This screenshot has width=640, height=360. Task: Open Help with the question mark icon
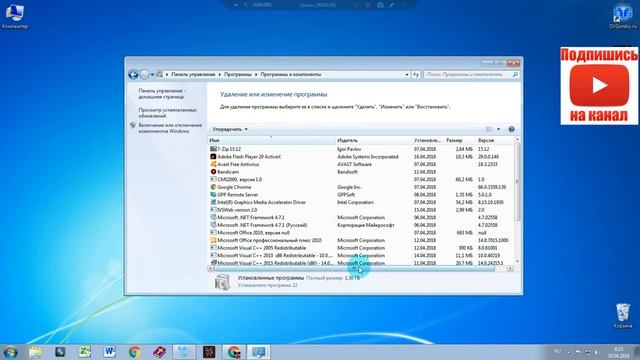pyautogui.click(x=511, y=129)
